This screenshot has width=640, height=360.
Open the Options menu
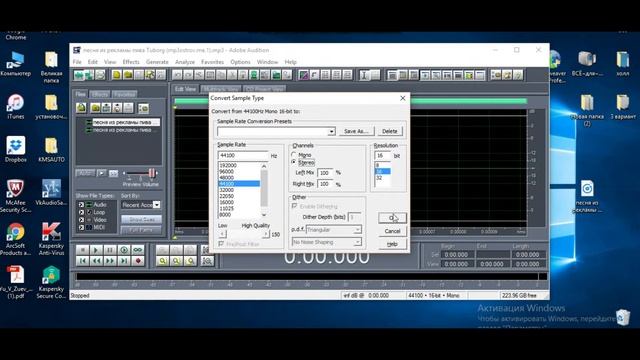(240, 62)
